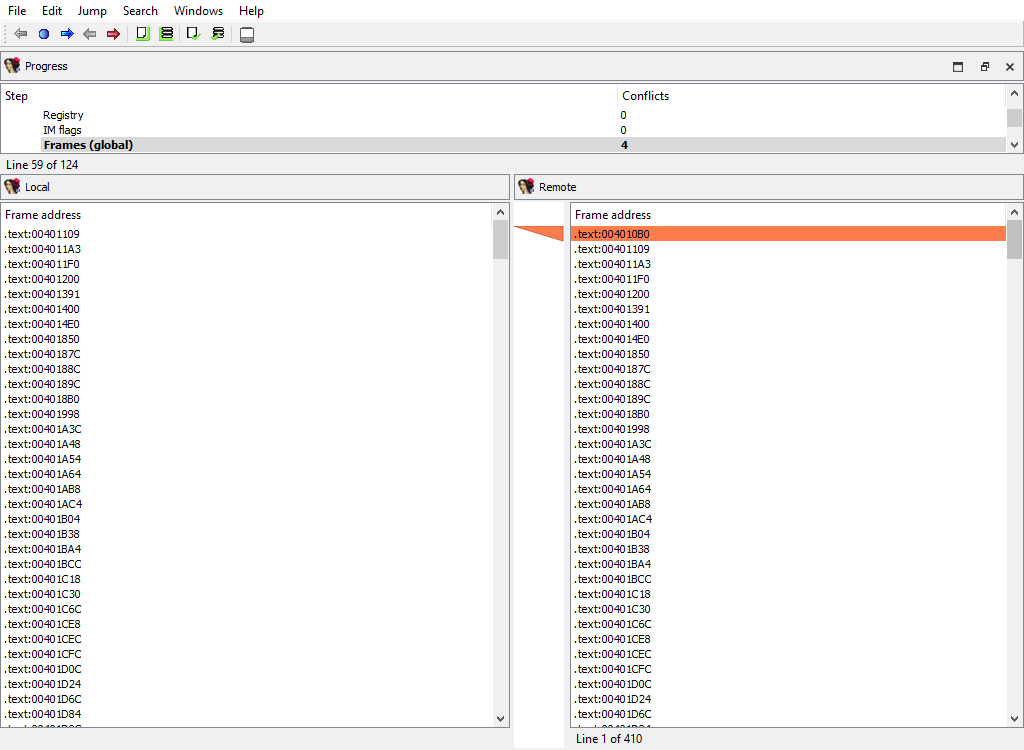Screen dimensions: 1024x750
Task: Click the Step column header
Action: (17, 96)
